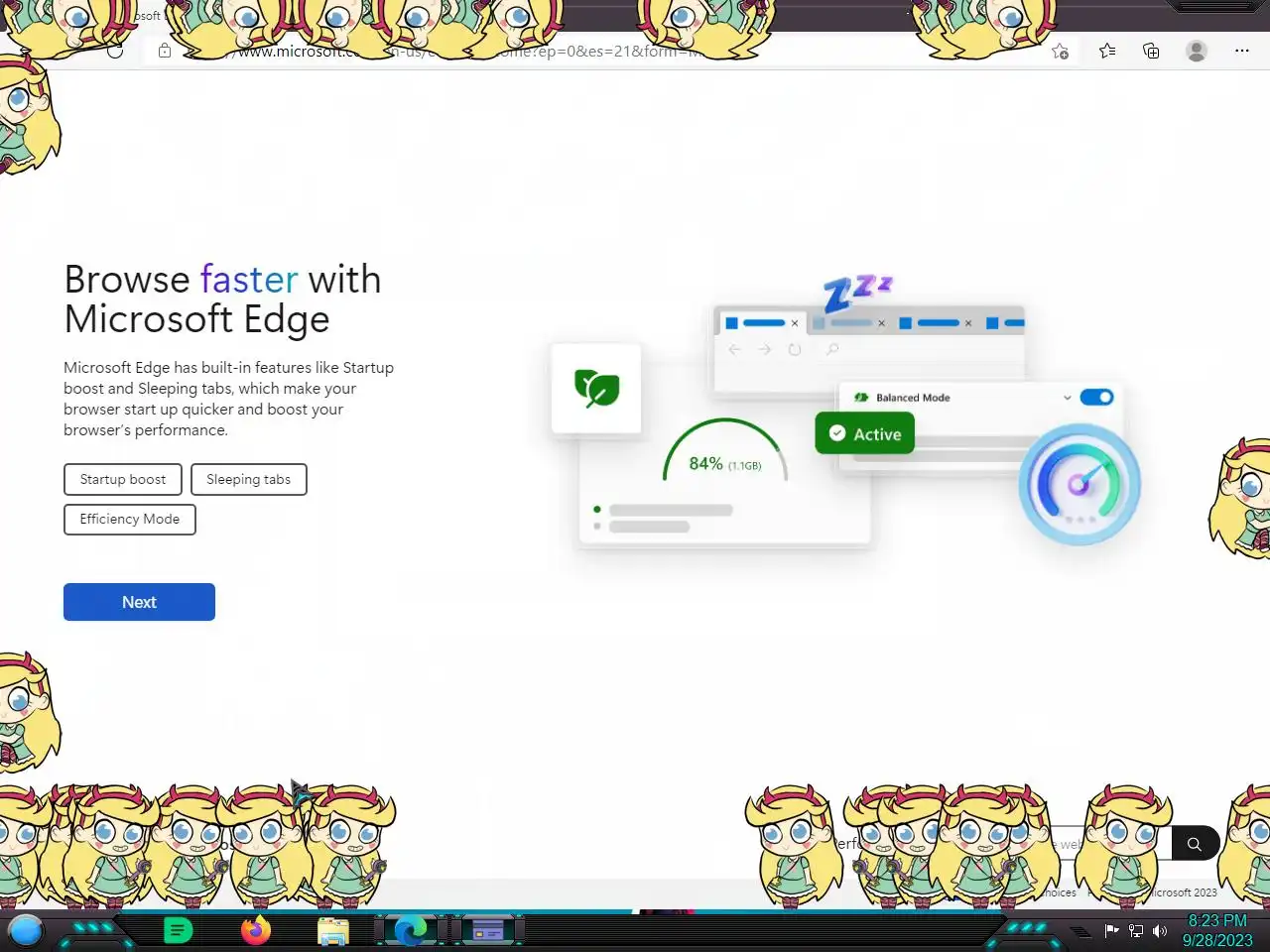Click the search magnifier button
The image size is (1270, 952).
(x=1195, y=844)
